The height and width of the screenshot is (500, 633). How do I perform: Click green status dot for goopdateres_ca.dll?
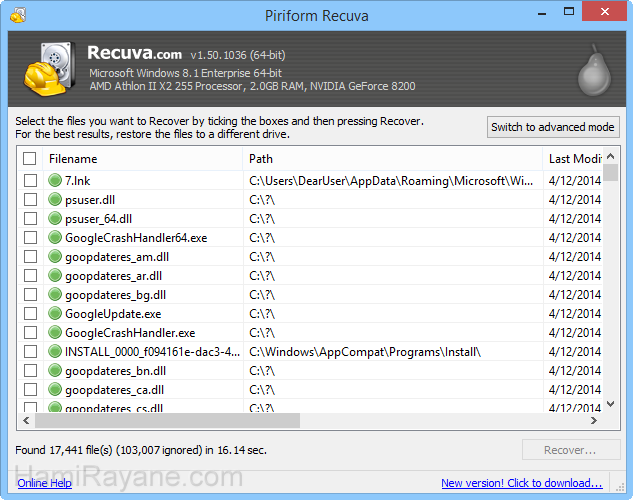54,389
